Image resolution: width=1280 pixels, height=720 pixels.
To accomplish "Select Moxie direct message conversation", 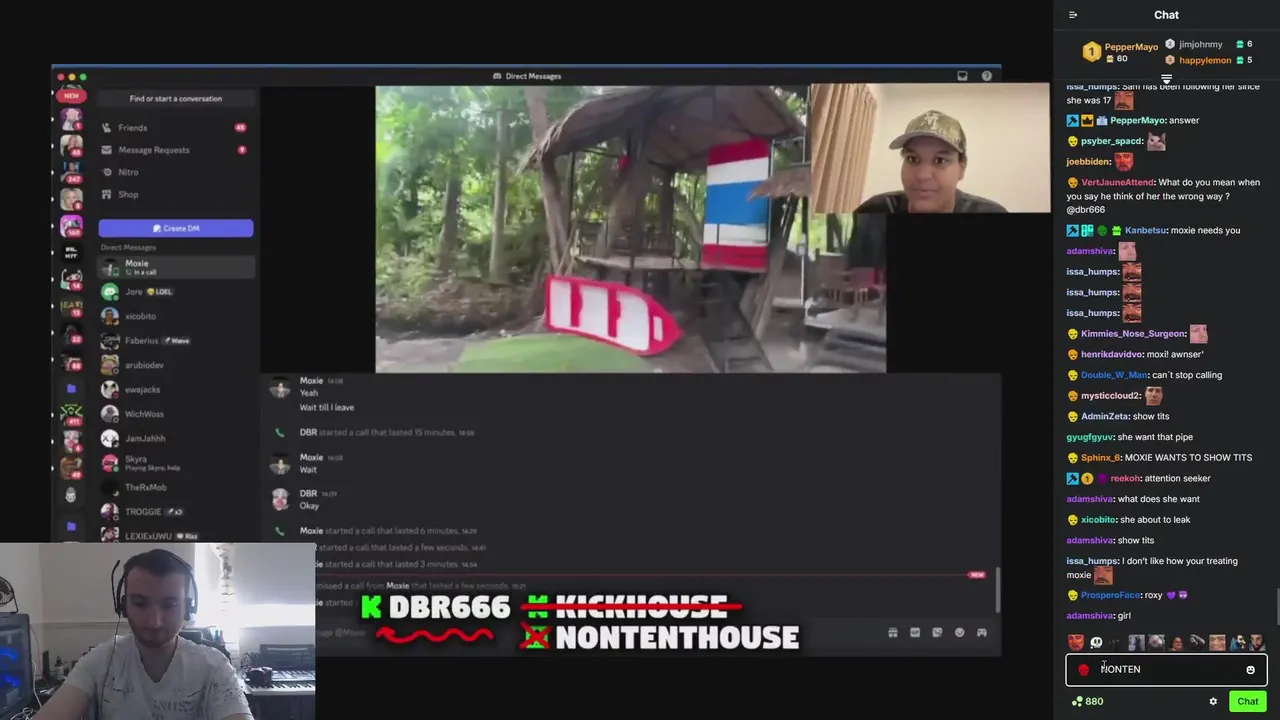I will pos(176,267).
